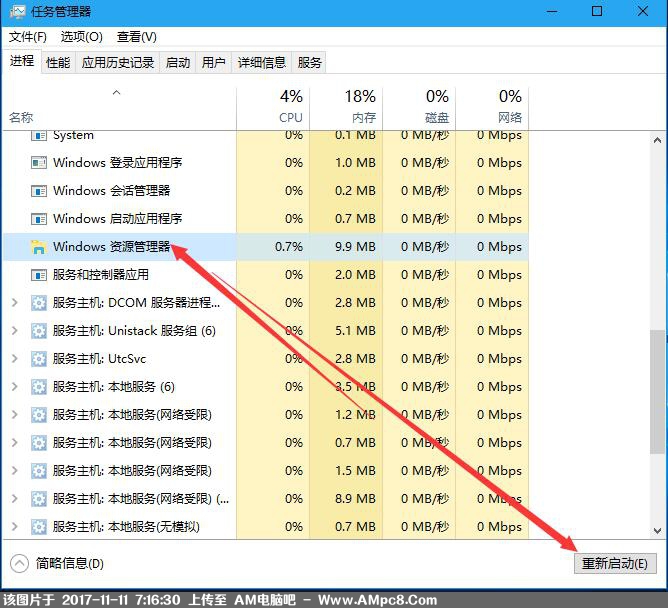Sort processes by the 名称 column header
668x608 pixels.
119,109
